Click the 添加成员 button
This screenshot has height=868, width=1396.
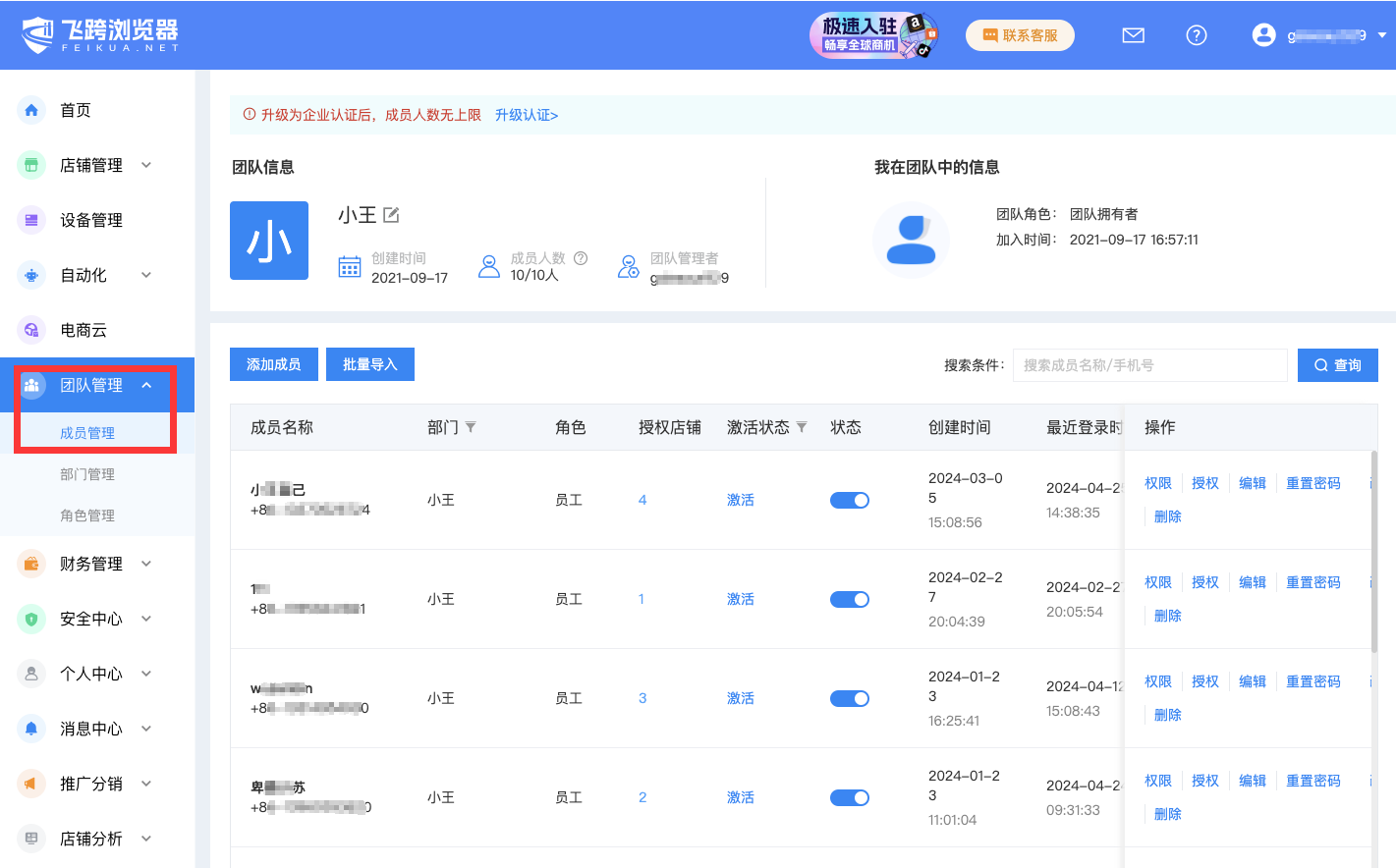[274, 364]
